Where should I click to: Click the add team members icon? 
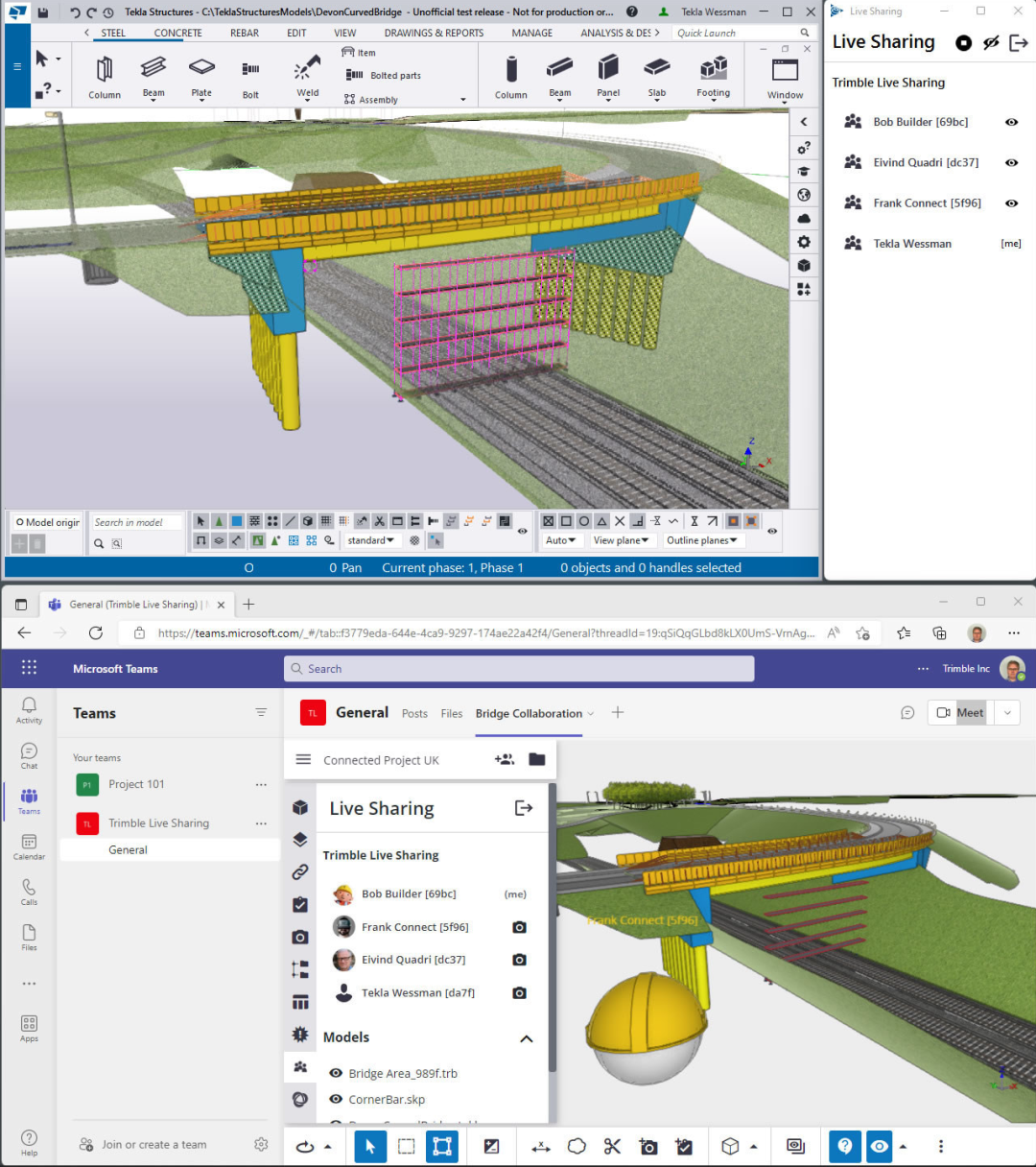coord(505,759)
